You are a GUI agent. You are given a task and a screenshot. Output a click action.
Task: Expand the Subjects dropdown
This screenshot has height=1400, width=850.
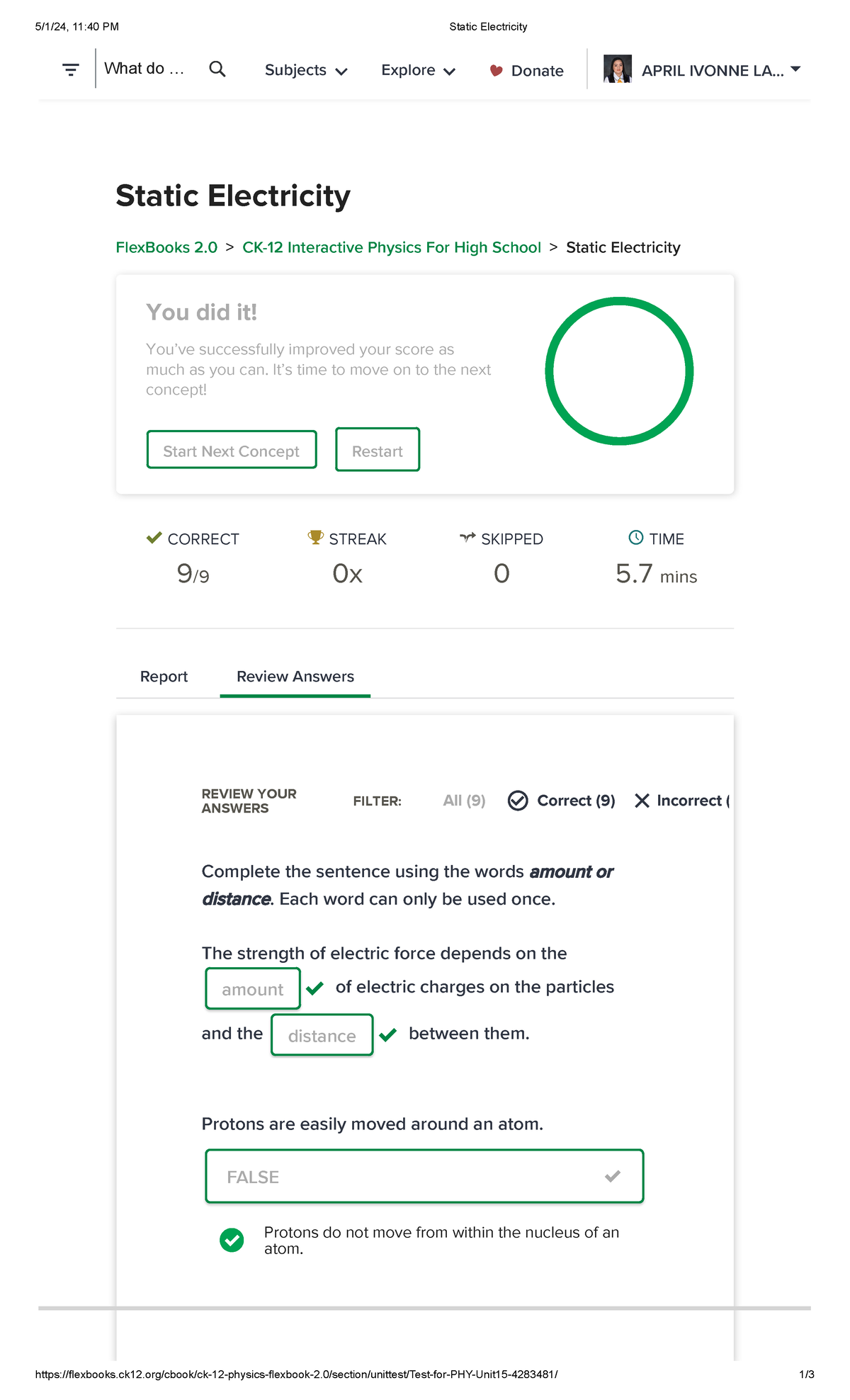click(305, 70)
